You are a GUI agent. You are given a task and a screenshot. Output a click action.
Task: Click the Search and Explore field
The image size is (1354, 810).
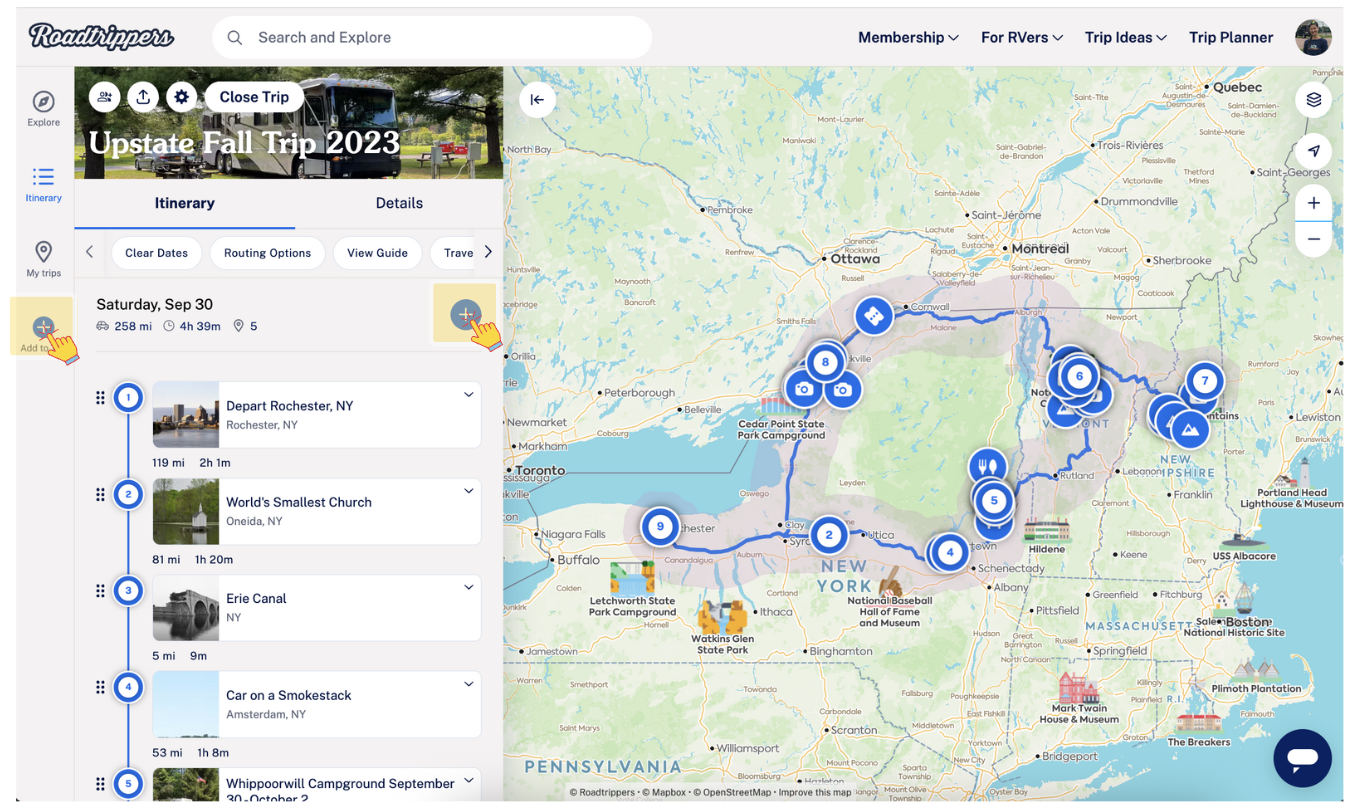click(x=432, y=38)
